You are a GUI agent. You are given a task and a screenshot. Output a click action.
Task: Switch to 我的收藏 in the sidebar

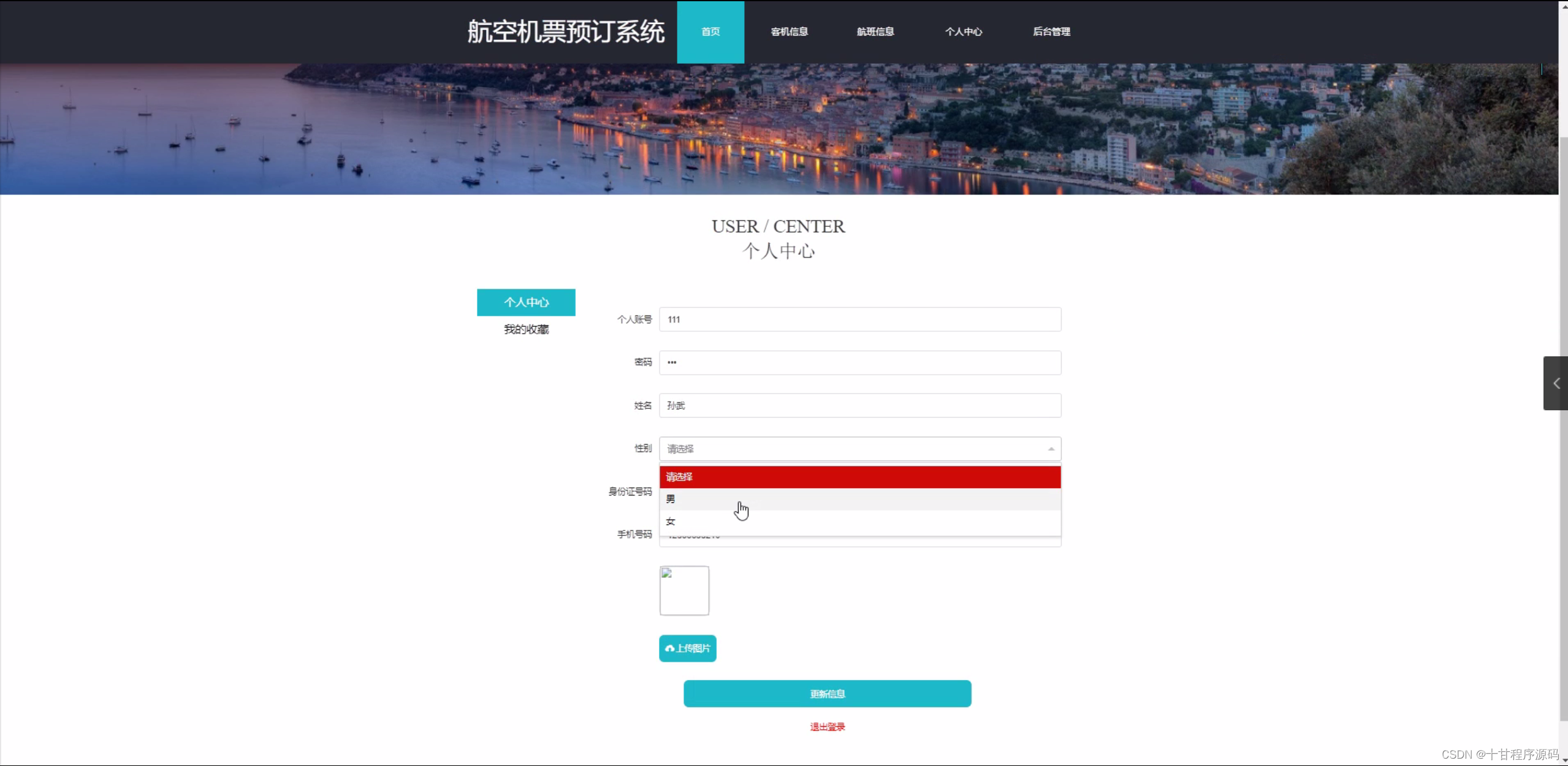click(526, 329)
